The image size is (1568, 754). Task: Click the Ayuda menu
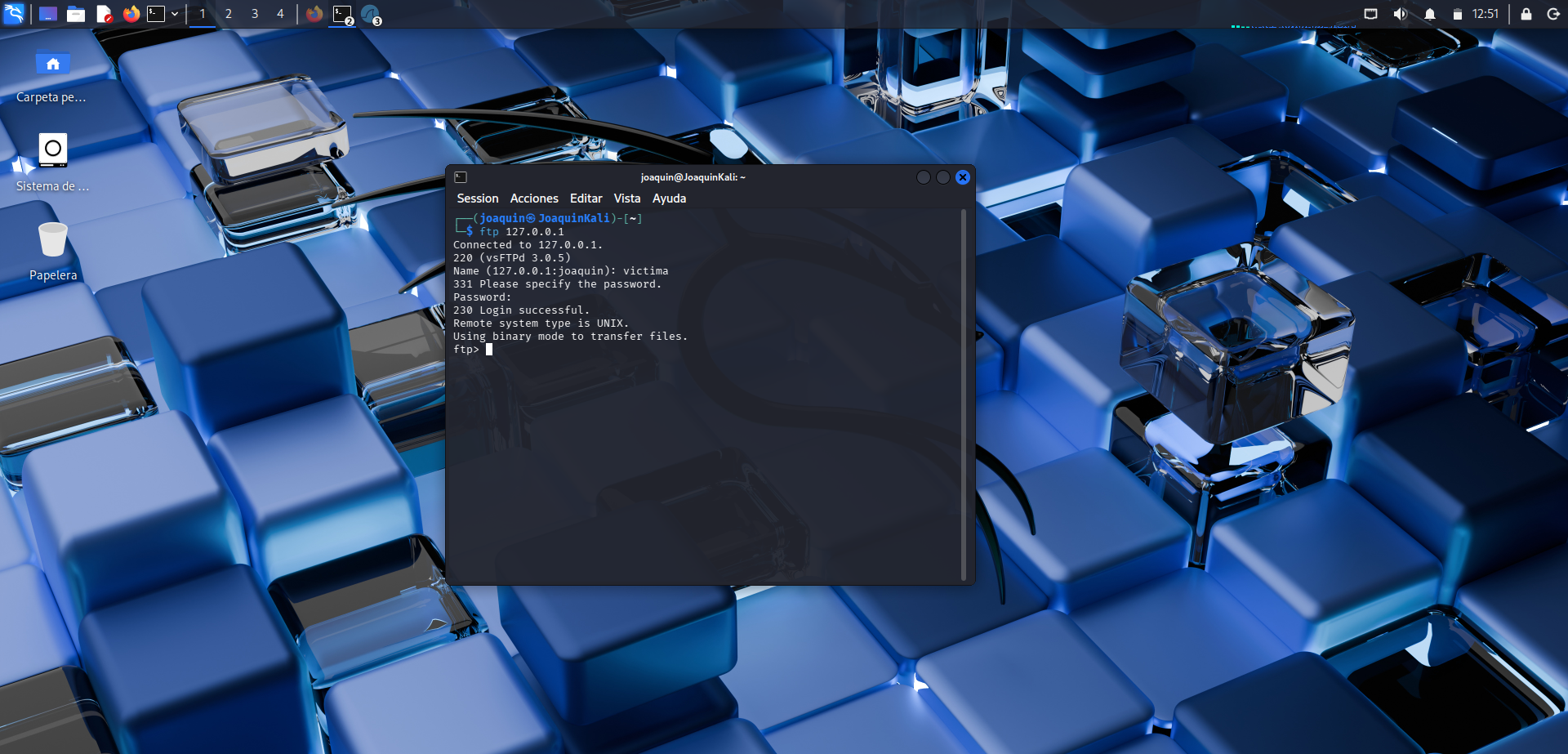669,199
